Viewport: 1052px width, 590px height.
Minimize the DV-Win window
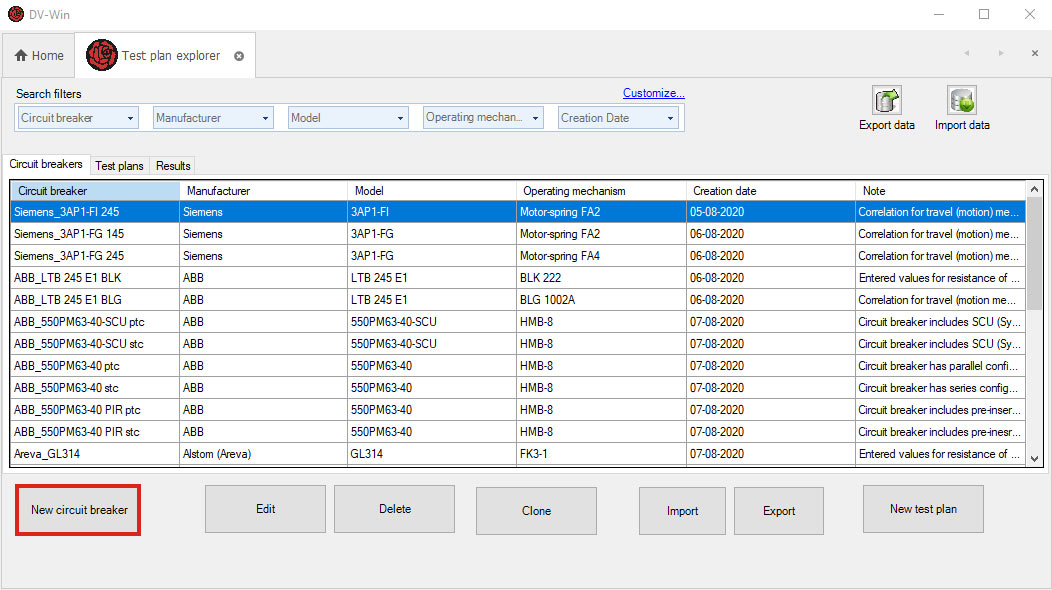[x=939, y=14]
